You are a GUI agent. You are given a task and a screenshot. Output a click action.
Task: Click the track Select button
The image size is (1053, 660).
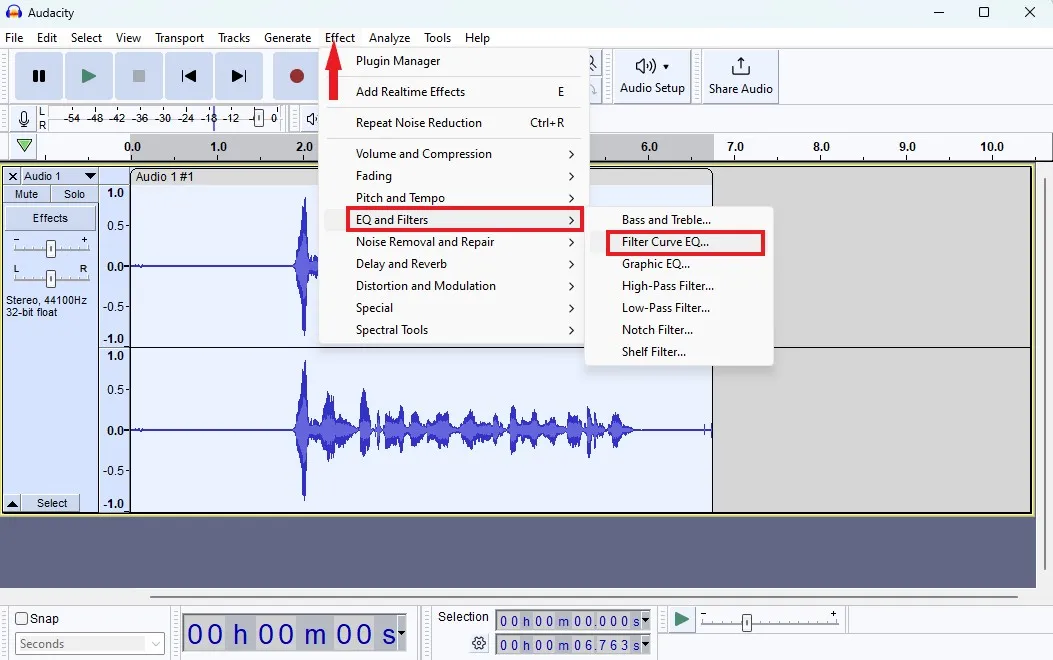pos(52,503)
